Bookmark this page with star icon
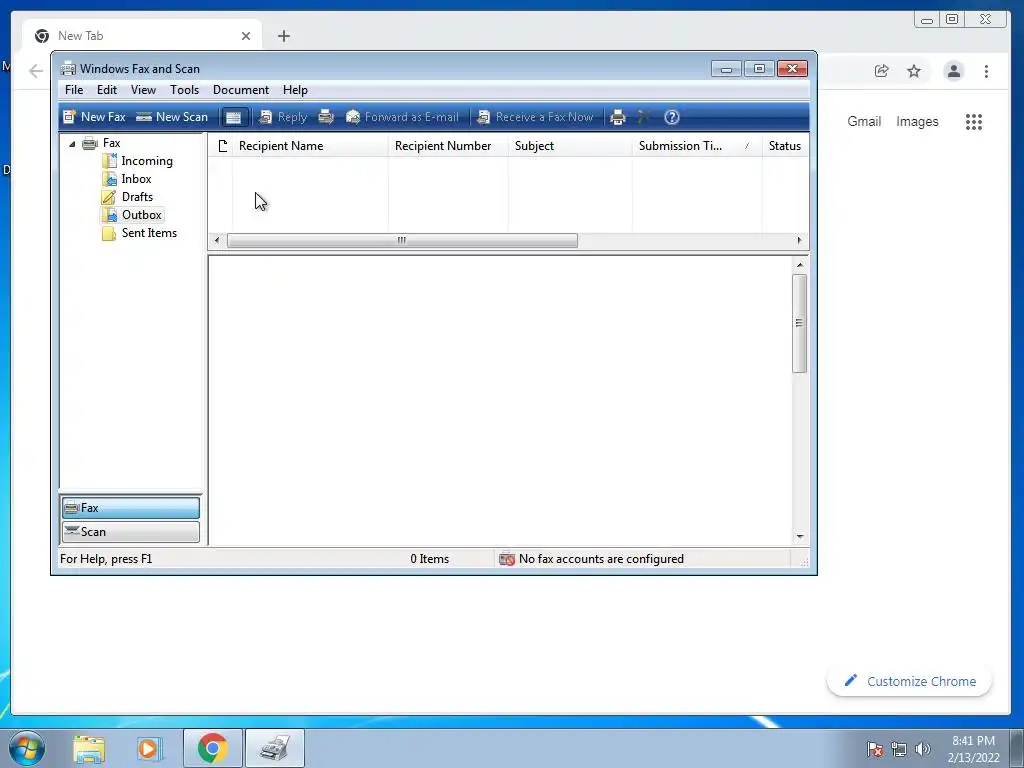 coord(914,71)
